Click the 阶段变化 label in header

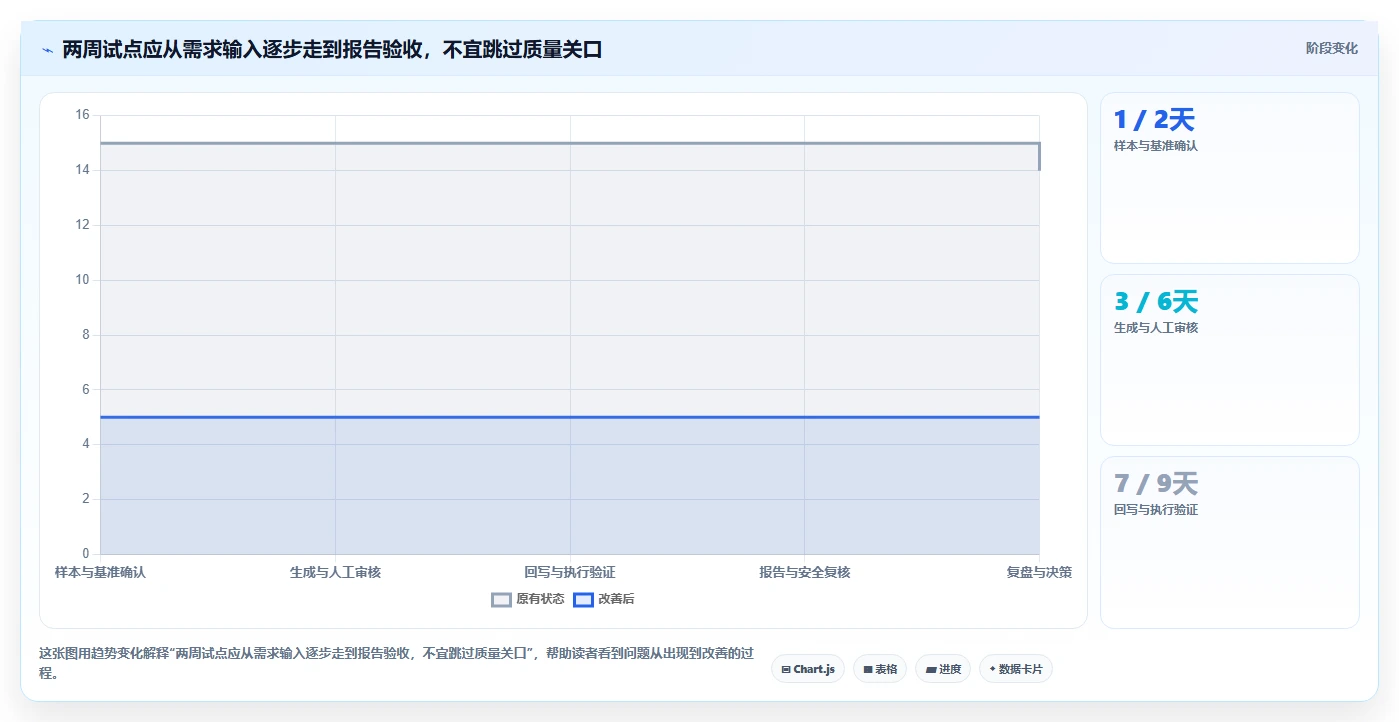(x=1332, y=48)
